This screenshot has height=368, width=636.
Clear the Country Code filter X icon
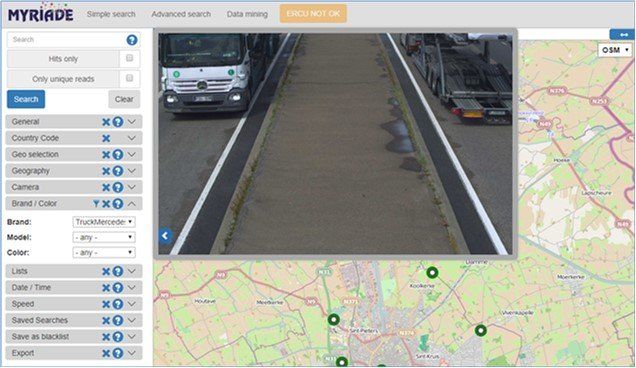point(106,138)
